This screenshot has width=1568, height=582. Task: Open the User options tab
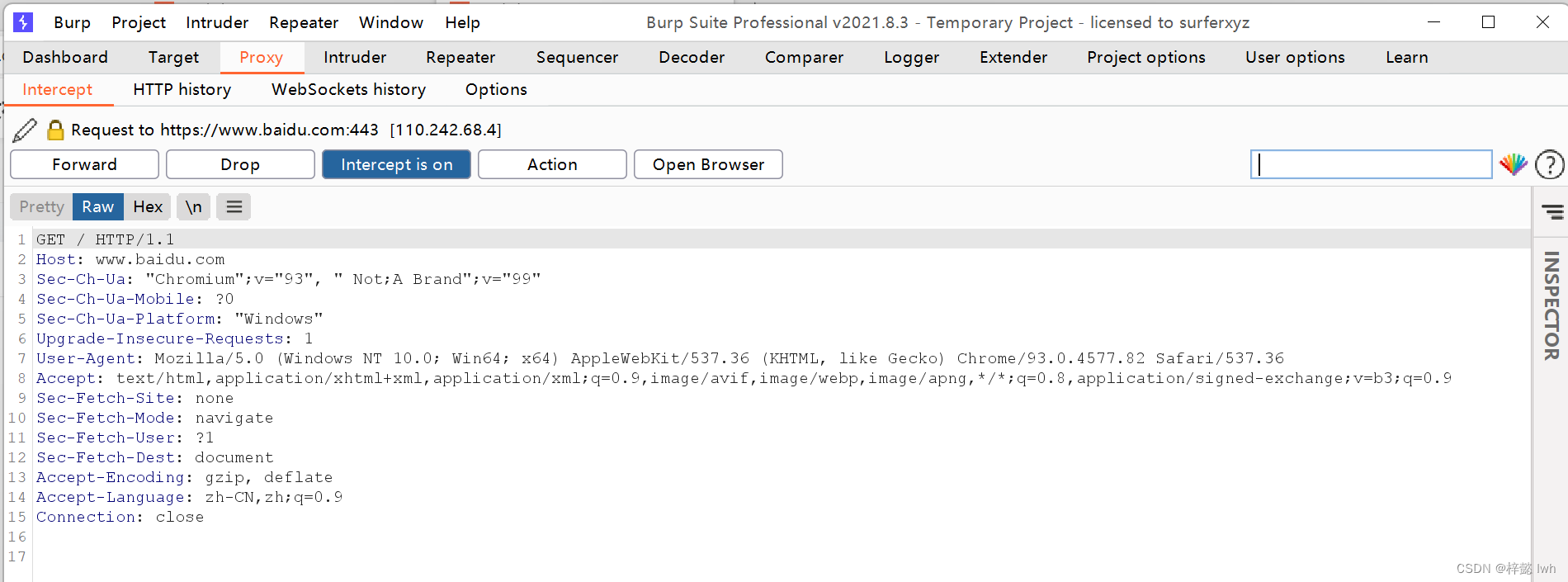click(x=1295, y=57)
